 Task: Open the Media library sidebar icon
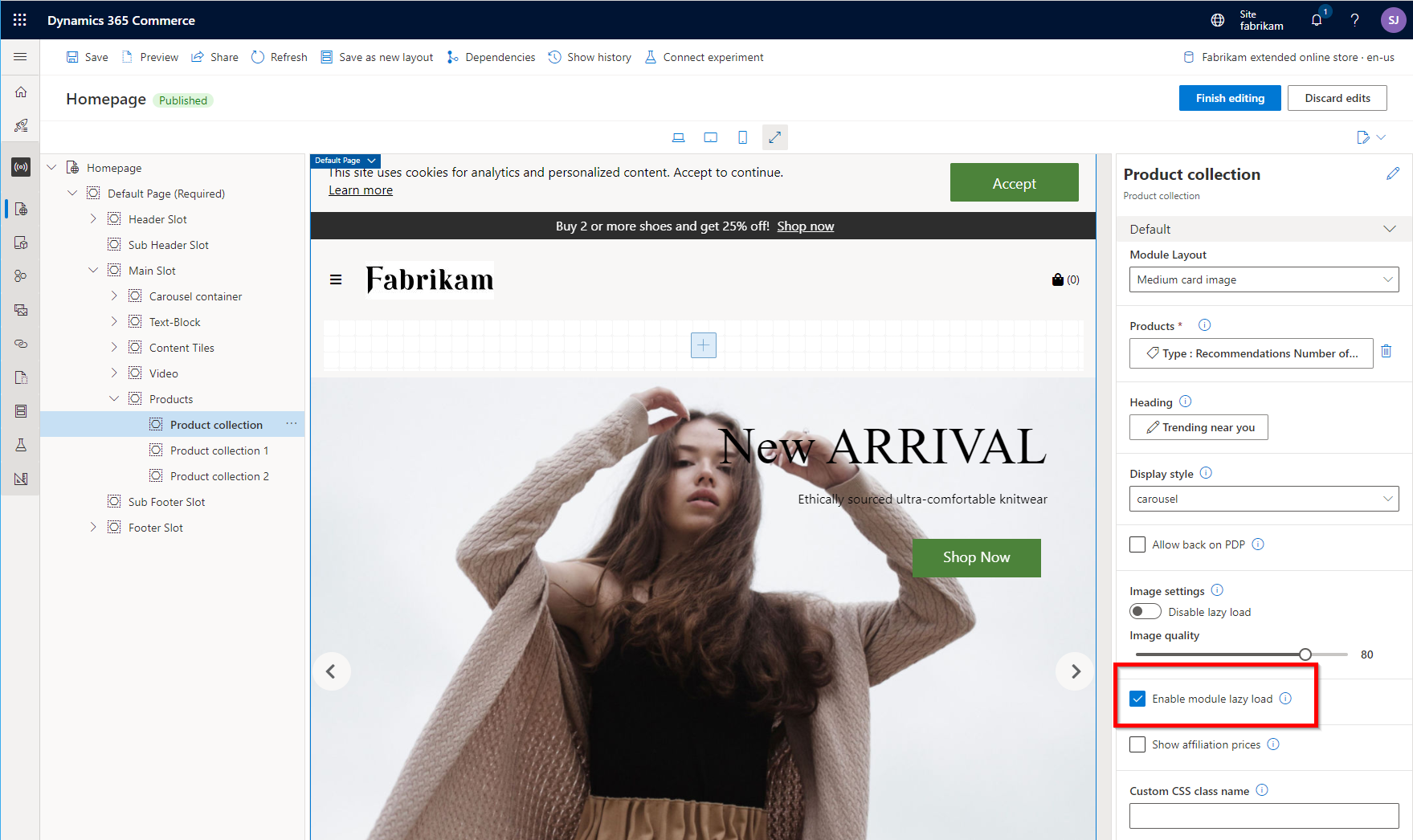(19, 309)
